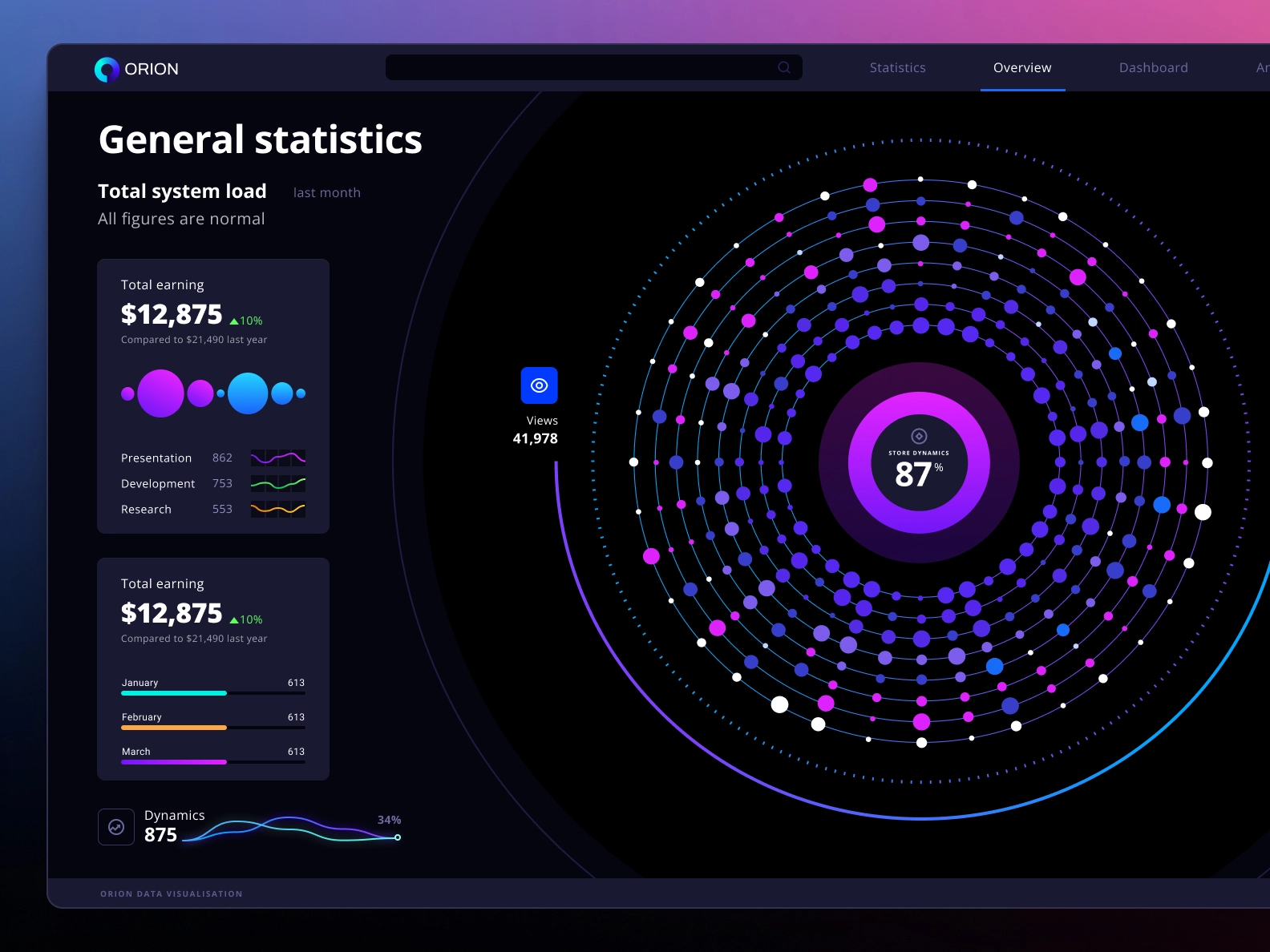Click the Dynamics line endpoint at 34%
The image size is (1270, 952).
pyautogui.click(x=398, y=837)
